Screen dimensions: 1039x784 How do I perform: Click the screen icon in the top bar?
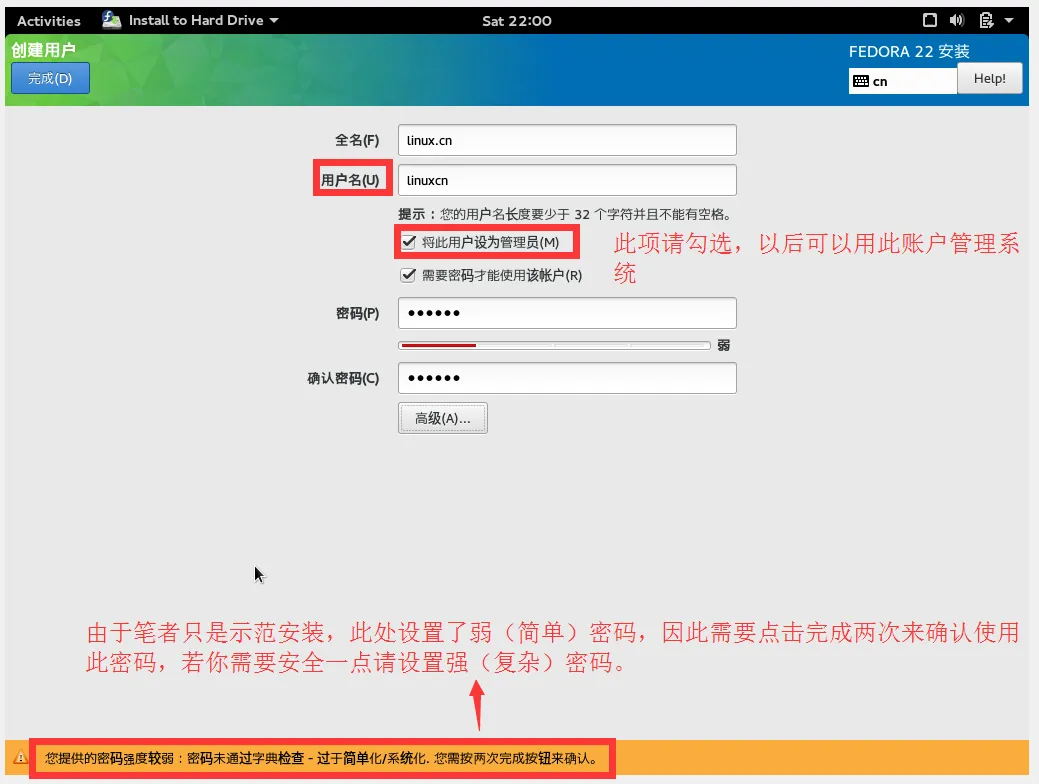pos(930,21)
